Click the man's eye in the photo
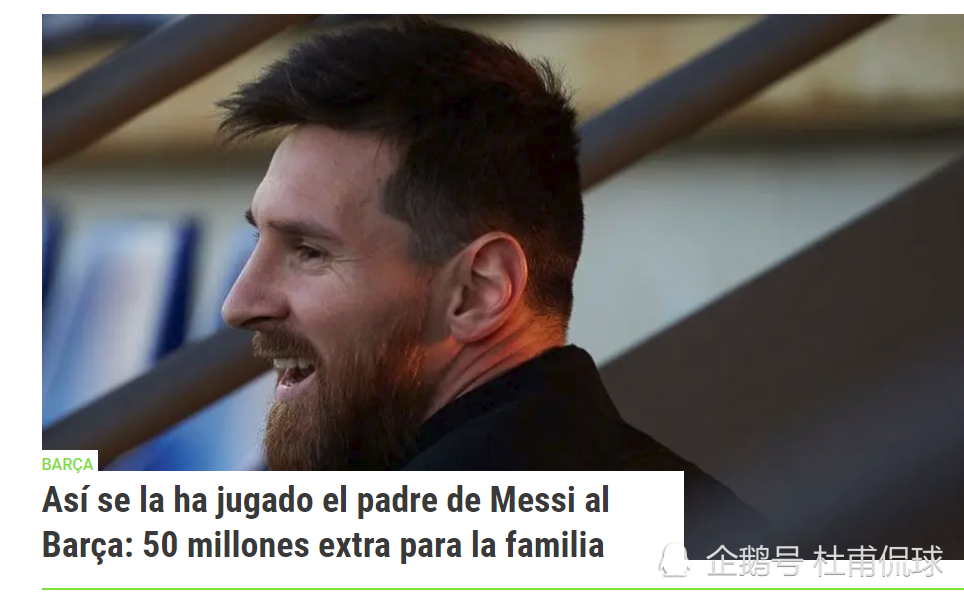 coord(307,251)
